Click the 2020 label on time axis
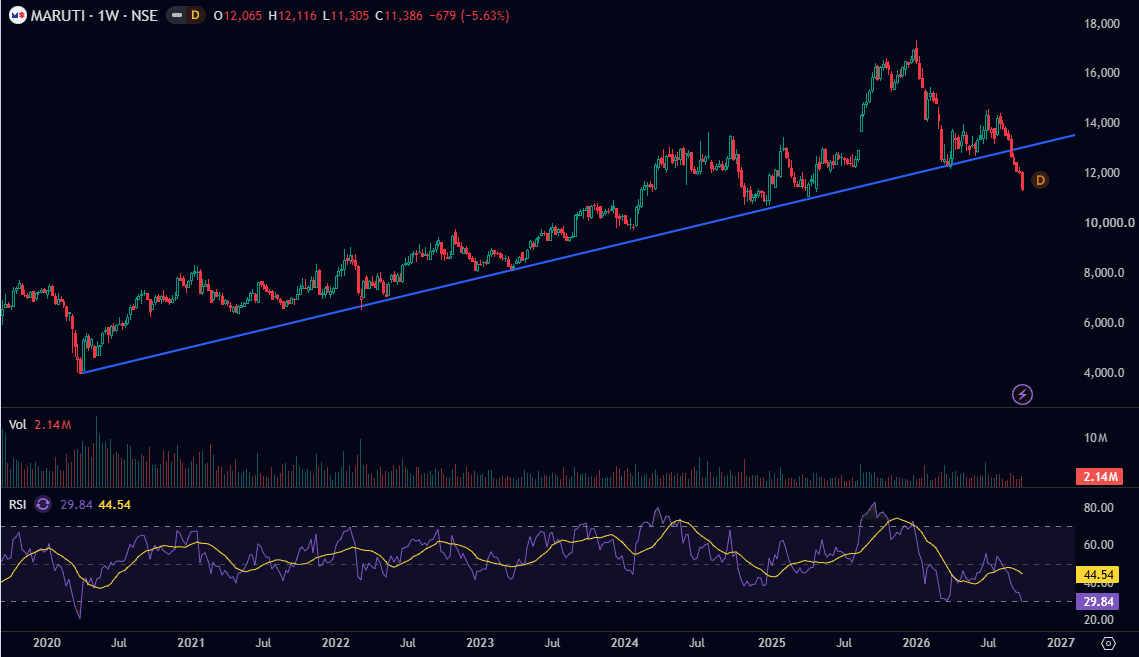The image size is (1139, 657). (46, 643)
